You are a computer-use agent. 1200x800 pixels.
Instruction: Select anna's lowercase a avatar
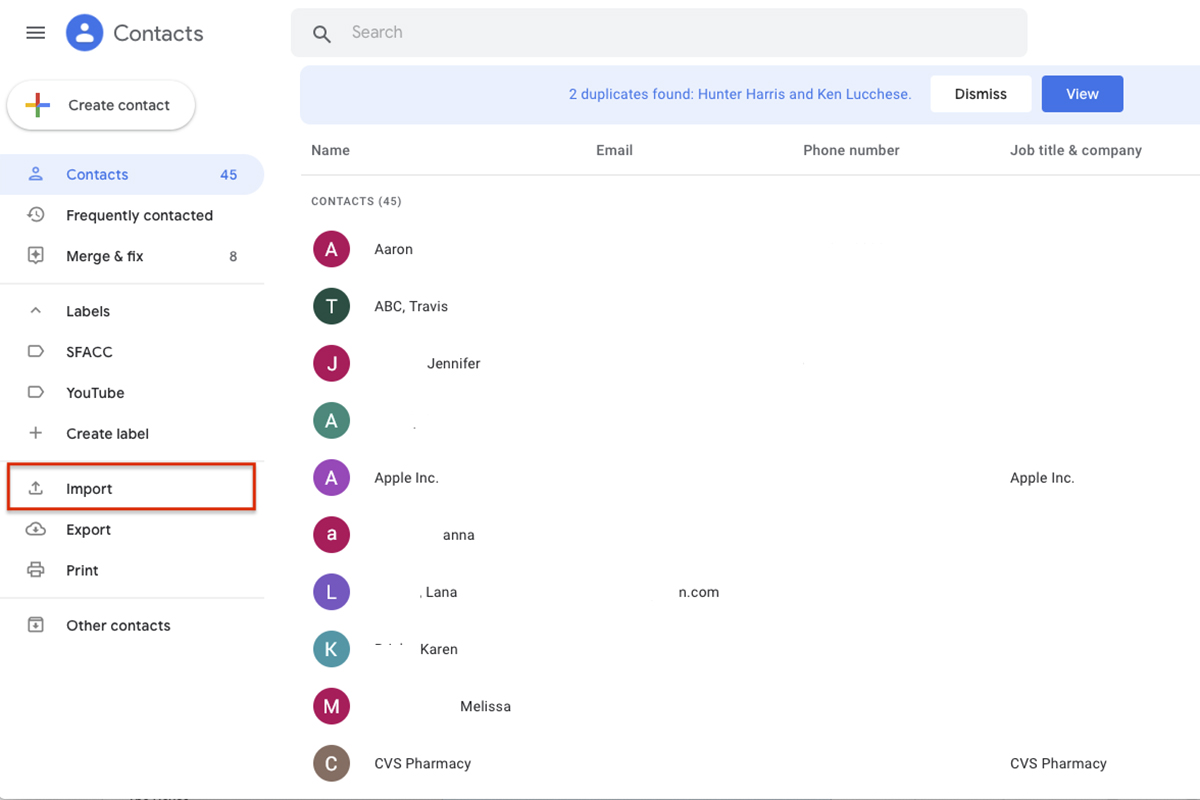331,535
